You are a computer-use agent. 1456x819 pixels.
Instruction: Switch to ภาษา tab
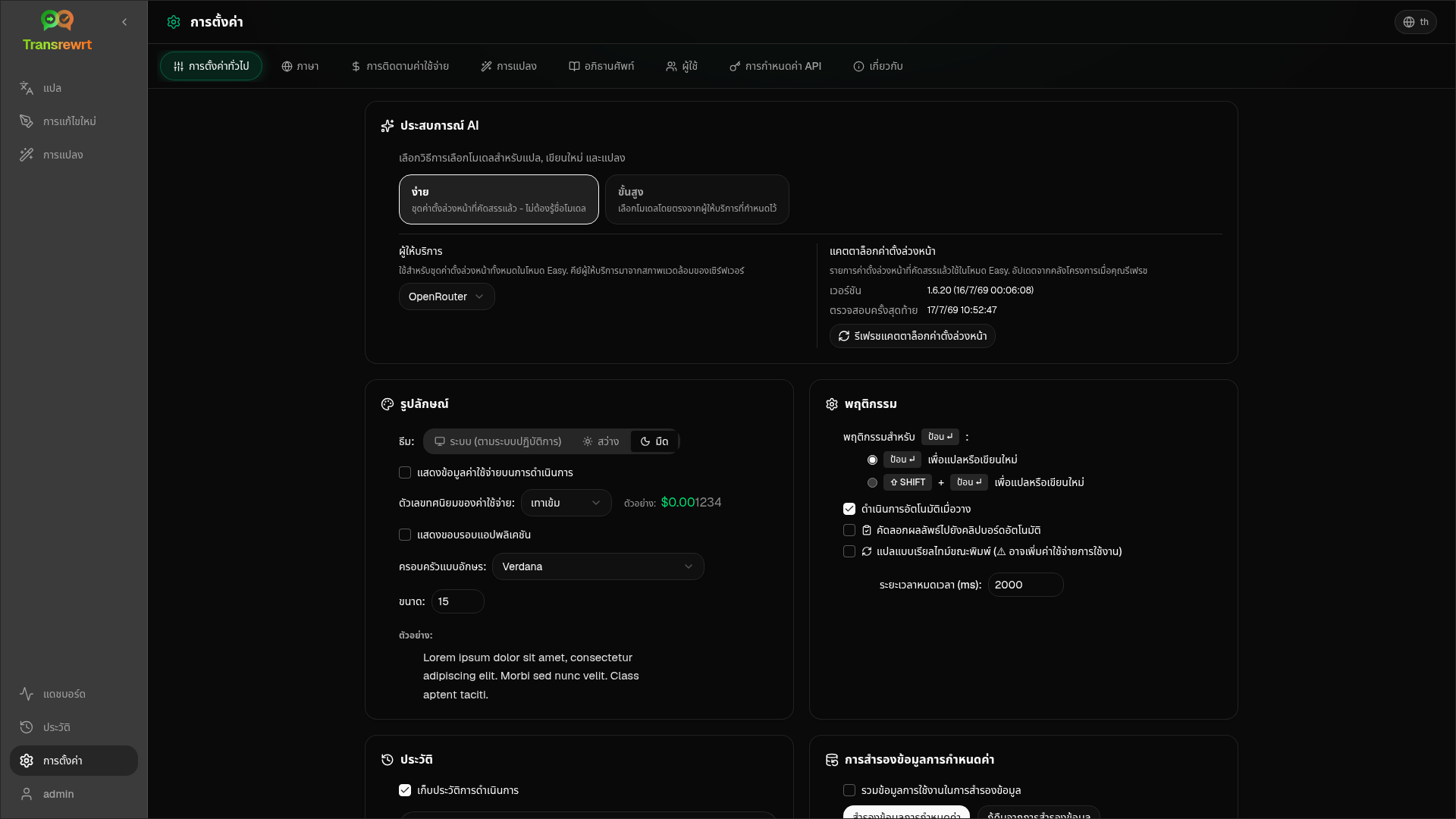coord(300,66)
